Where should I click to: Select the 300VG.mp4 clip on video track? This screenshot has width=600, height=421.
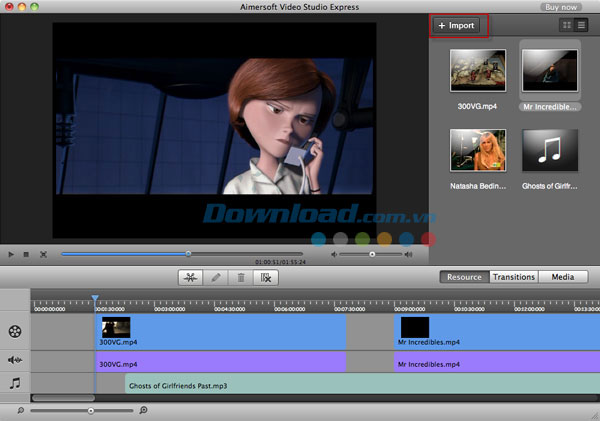click(221, 332)
